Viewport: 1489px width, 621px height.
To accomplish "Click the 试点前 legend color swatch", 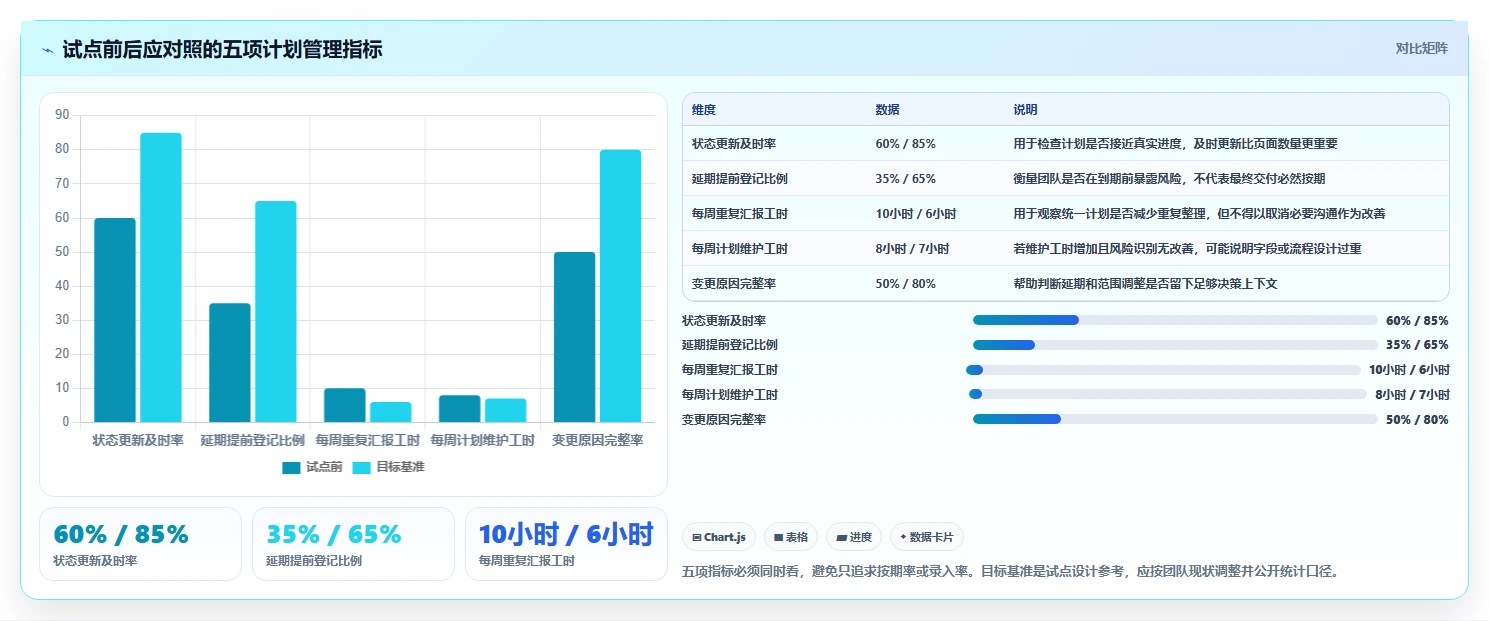I will click(291, 467).
